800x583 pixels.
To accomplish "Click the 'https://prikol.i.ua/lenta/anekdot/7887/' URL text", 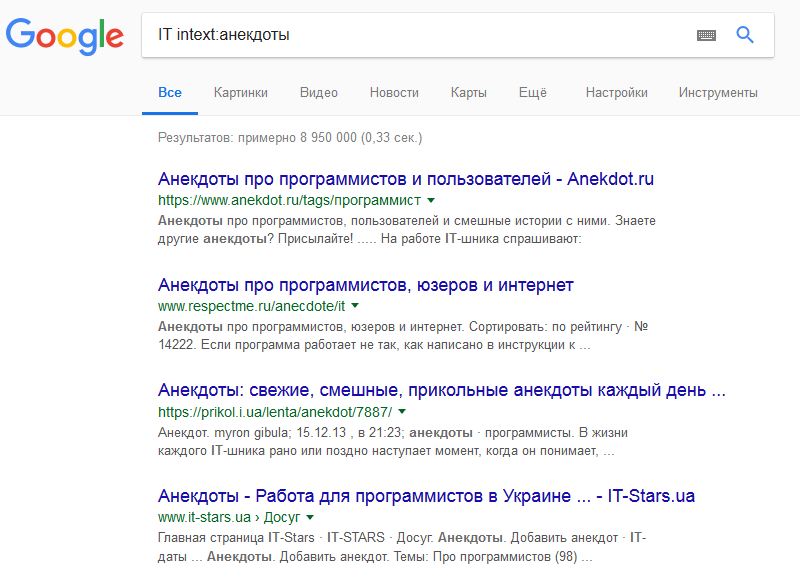I will click(x=275, y=412).
